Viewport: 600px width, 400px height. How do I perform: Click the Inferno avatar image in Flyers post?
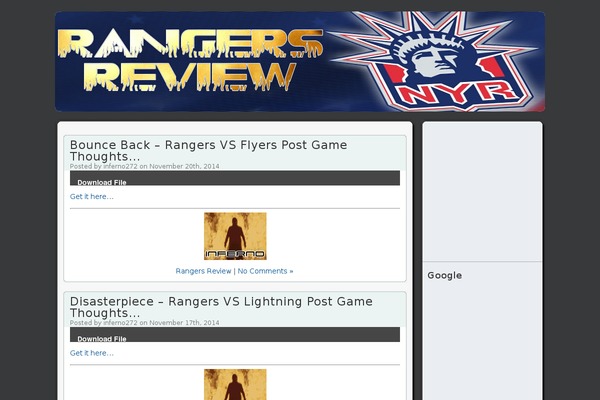pyautogui.click(x=235, y=236)
